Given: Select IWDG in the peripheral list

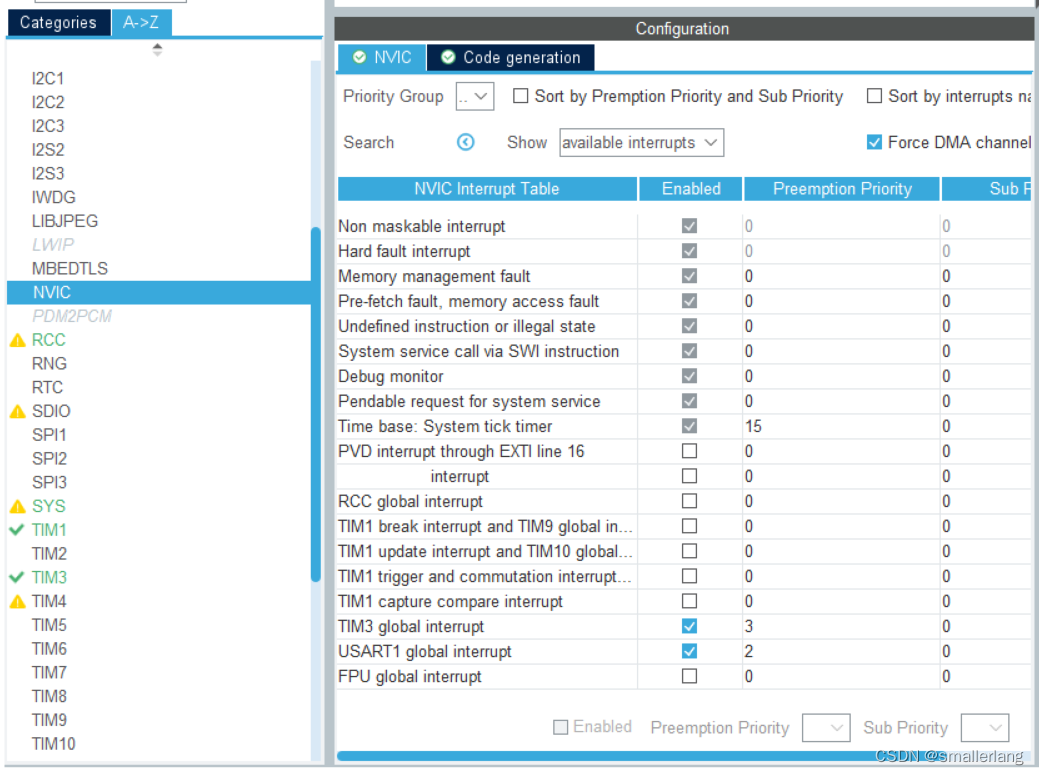Looking at the screenshot, I should (x=54, y=197).
